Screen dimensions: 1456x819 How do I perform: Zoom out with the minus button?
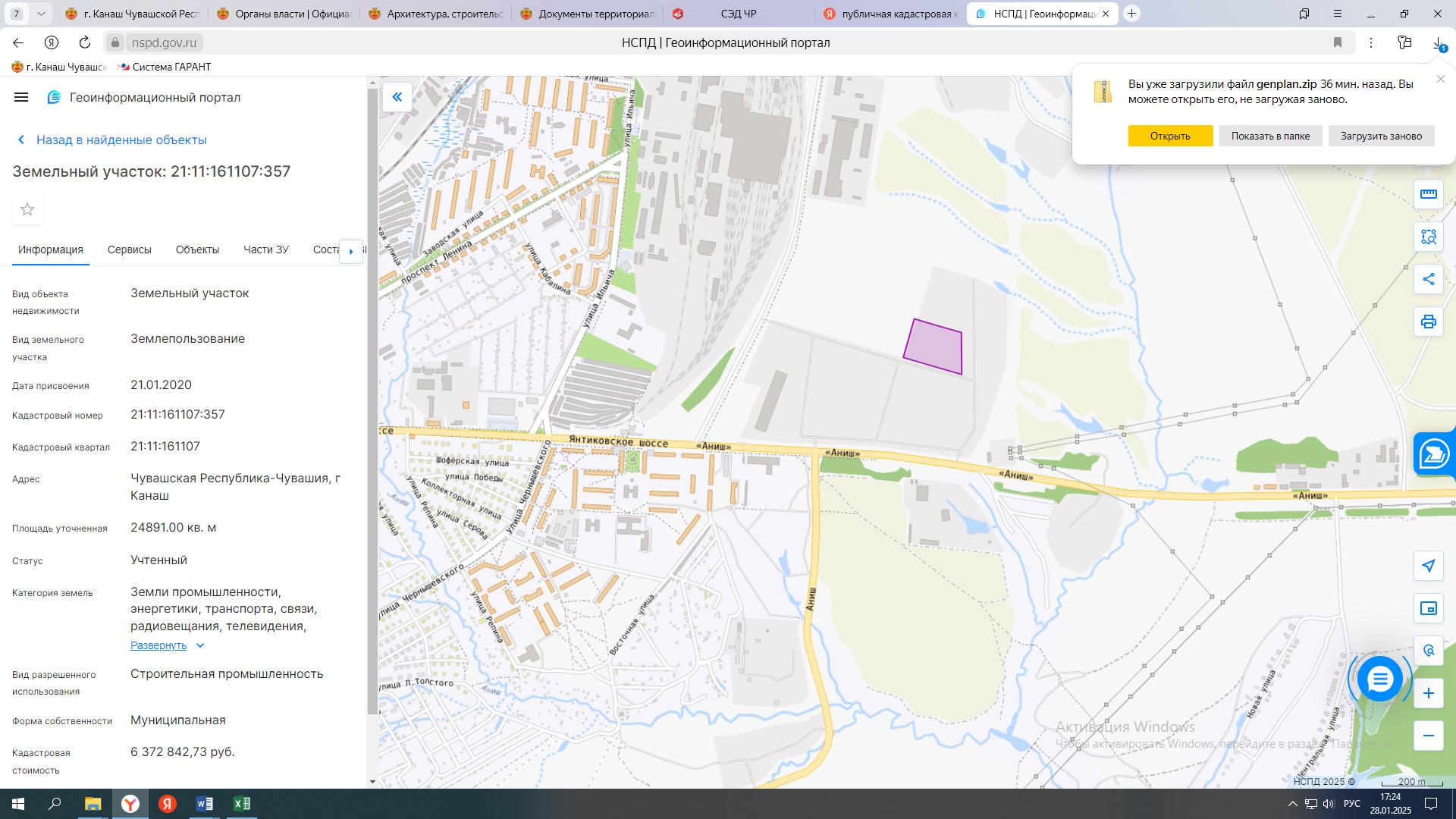point(1429,736)
